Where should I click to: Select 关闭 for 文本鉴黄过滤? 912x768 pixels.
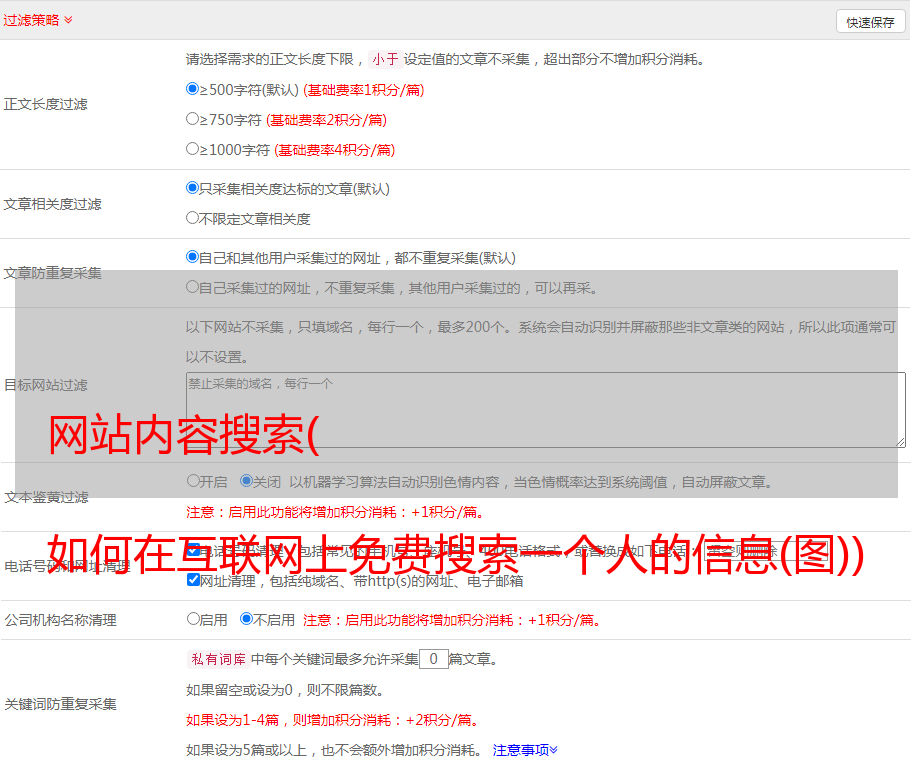pyautogui.click(x=246, y=481)
